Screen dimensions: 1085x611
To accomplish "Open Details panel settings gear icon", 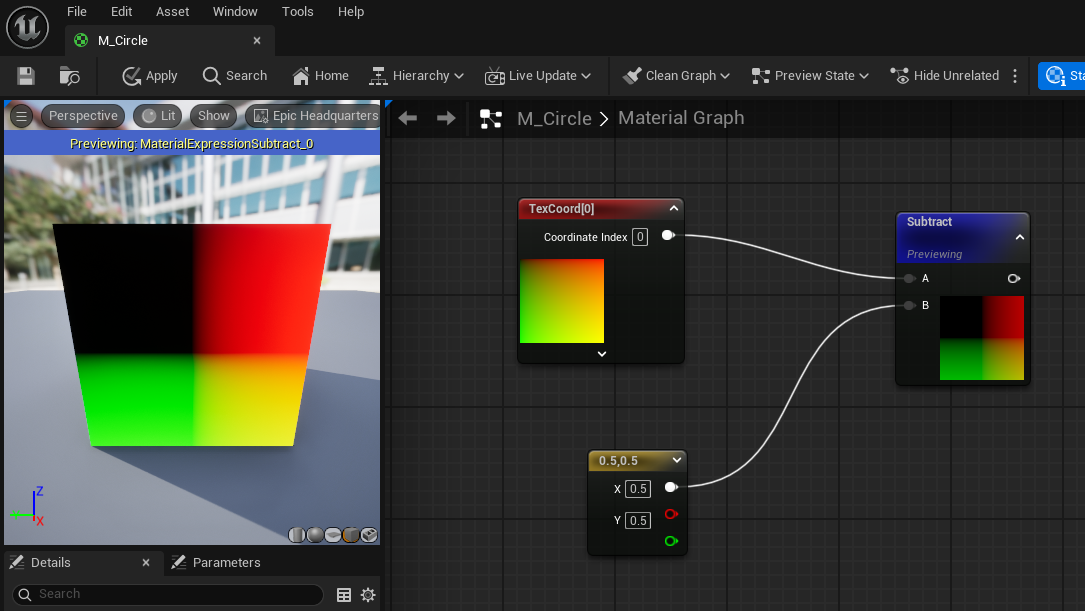I will point(368,595).
